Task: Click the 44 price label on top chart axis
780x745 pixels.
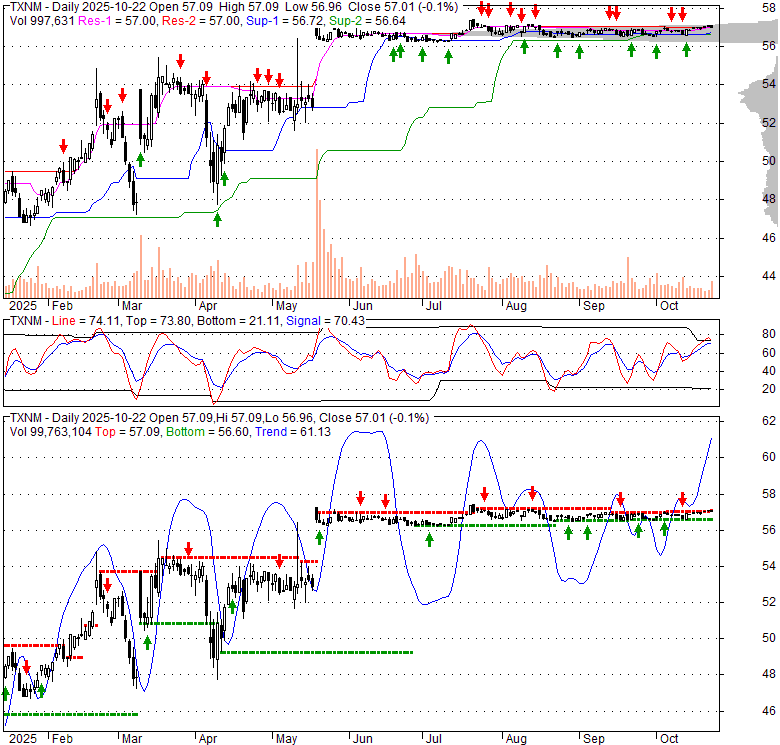Action: (769, 276)
